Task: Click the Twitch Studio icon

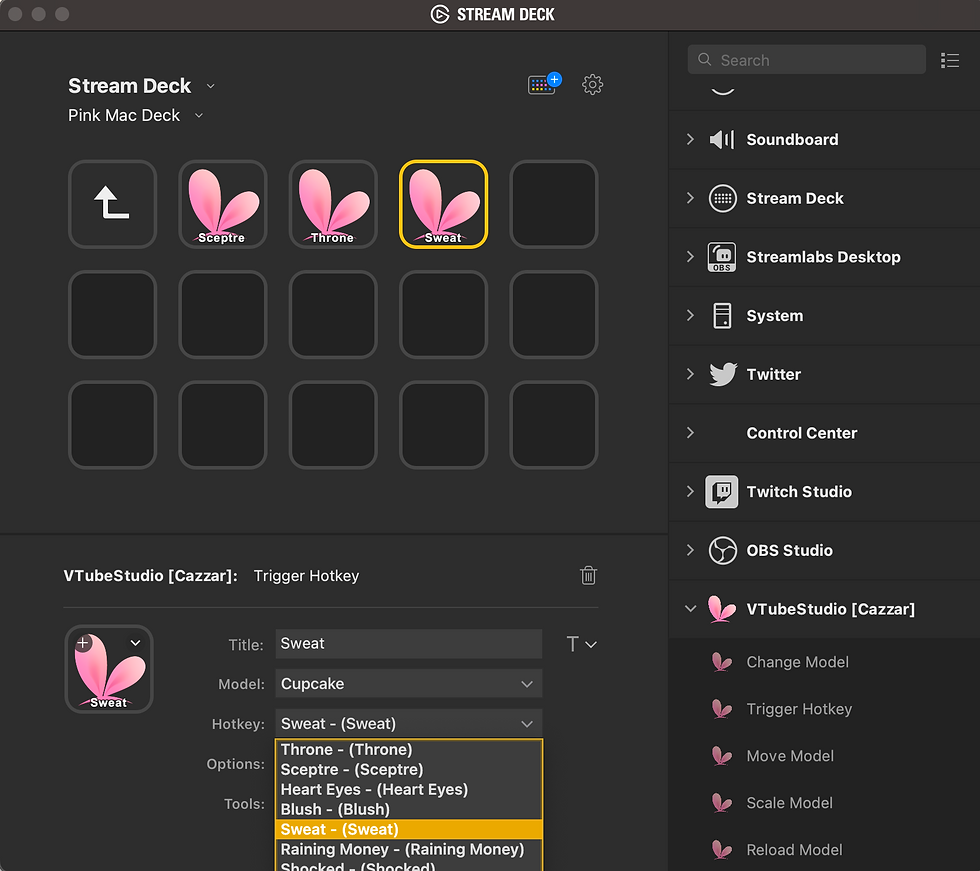Action: pyautogui.click(x=722, y=492)
